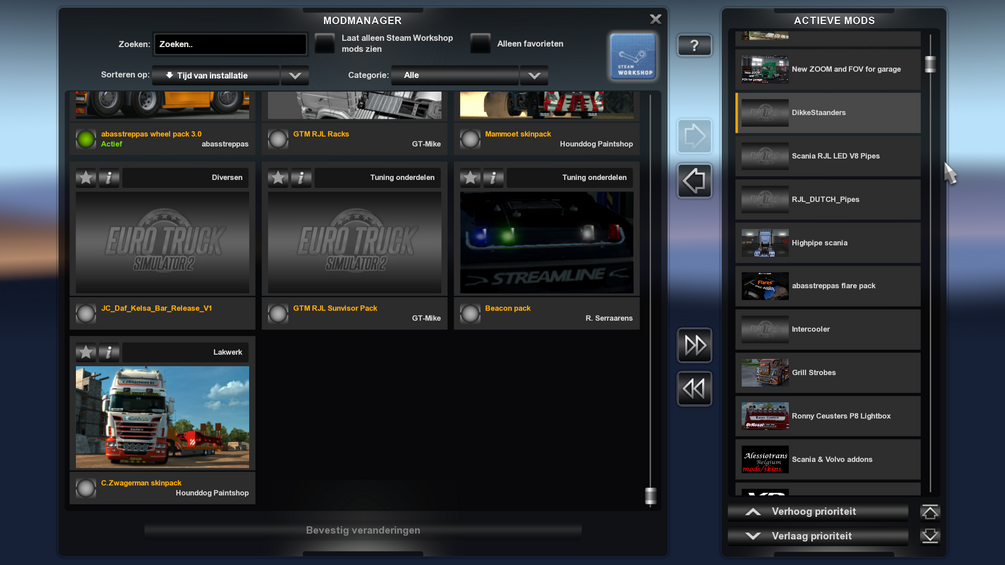Move mod to top priority icon

pos(930,512)
